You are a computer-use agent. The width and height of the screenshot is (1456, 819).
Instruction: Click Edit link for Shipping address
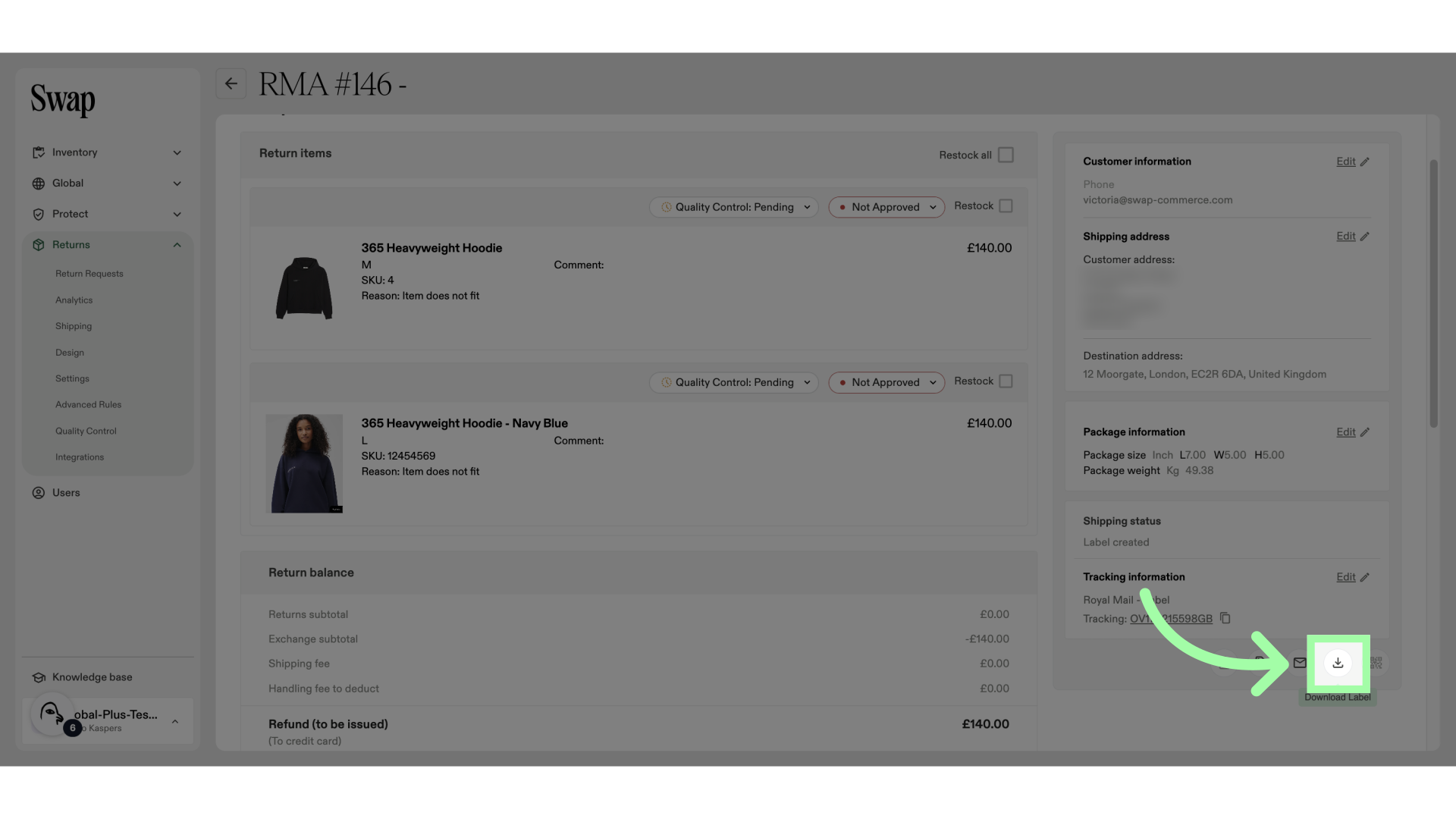click(x=1345, y=237)
